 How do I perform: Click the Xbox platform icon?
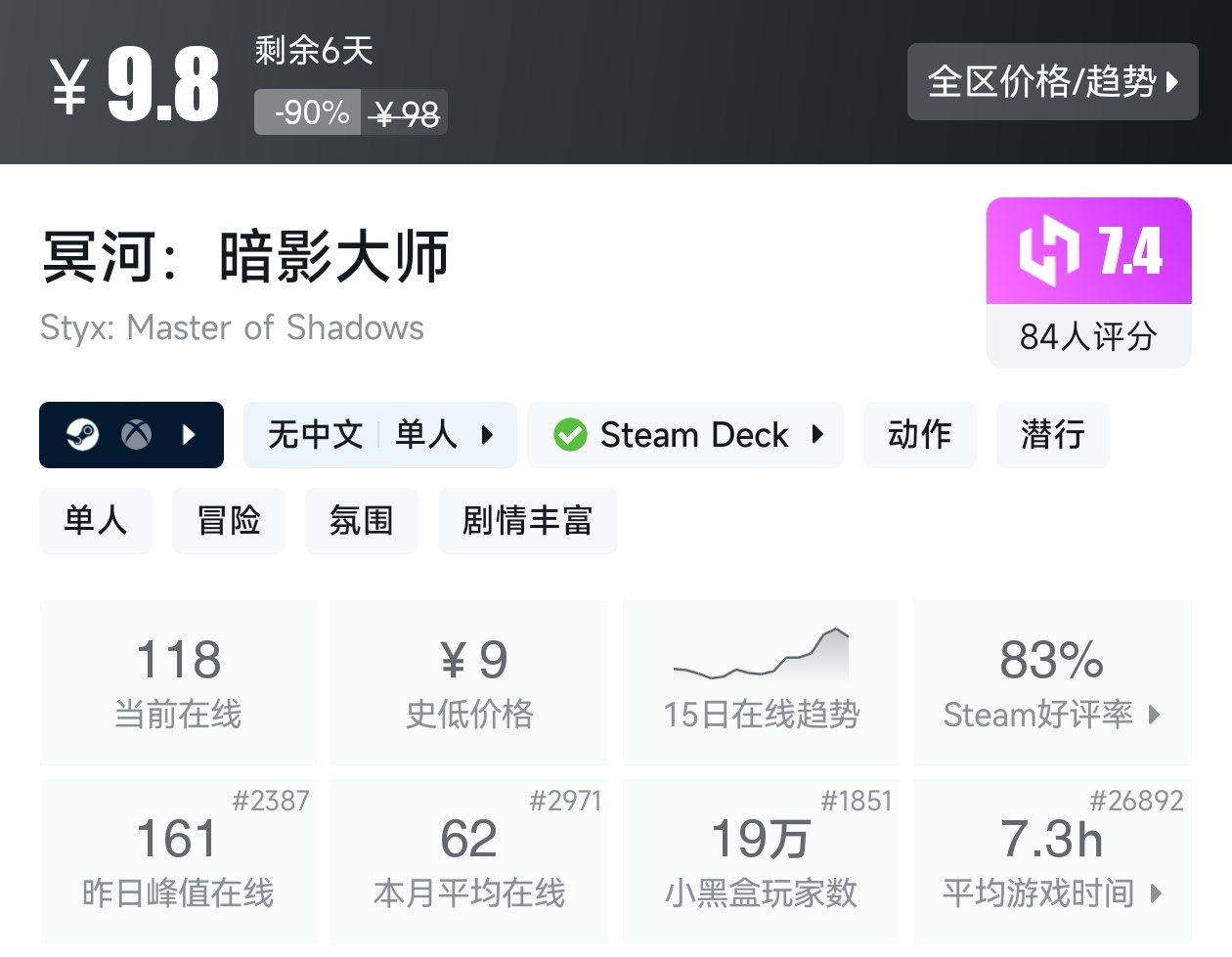[137, 435]
